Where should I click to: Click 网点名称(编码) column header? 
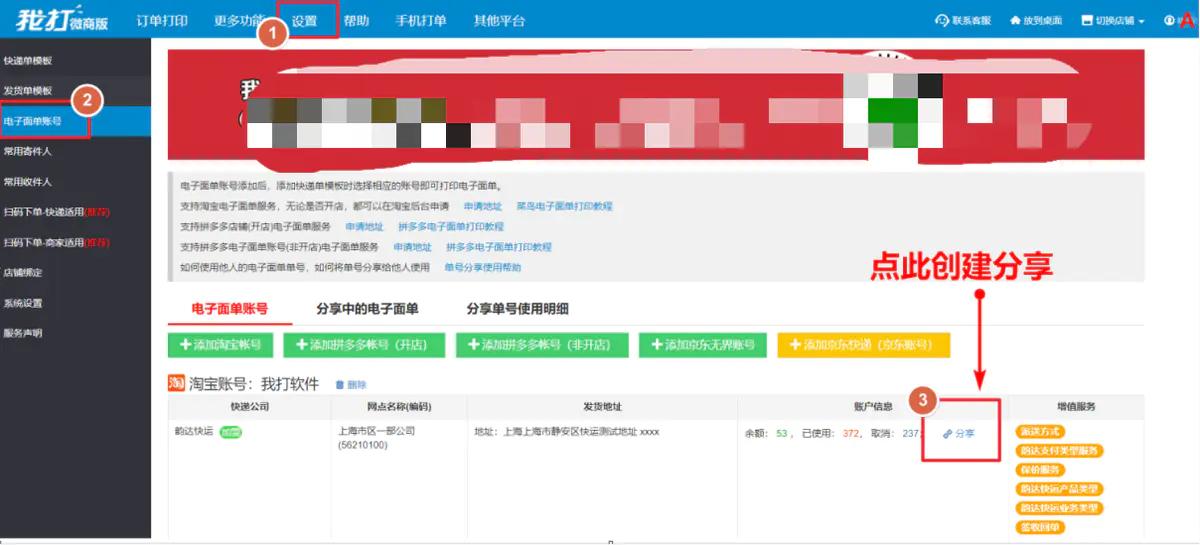tap(399, 407)
